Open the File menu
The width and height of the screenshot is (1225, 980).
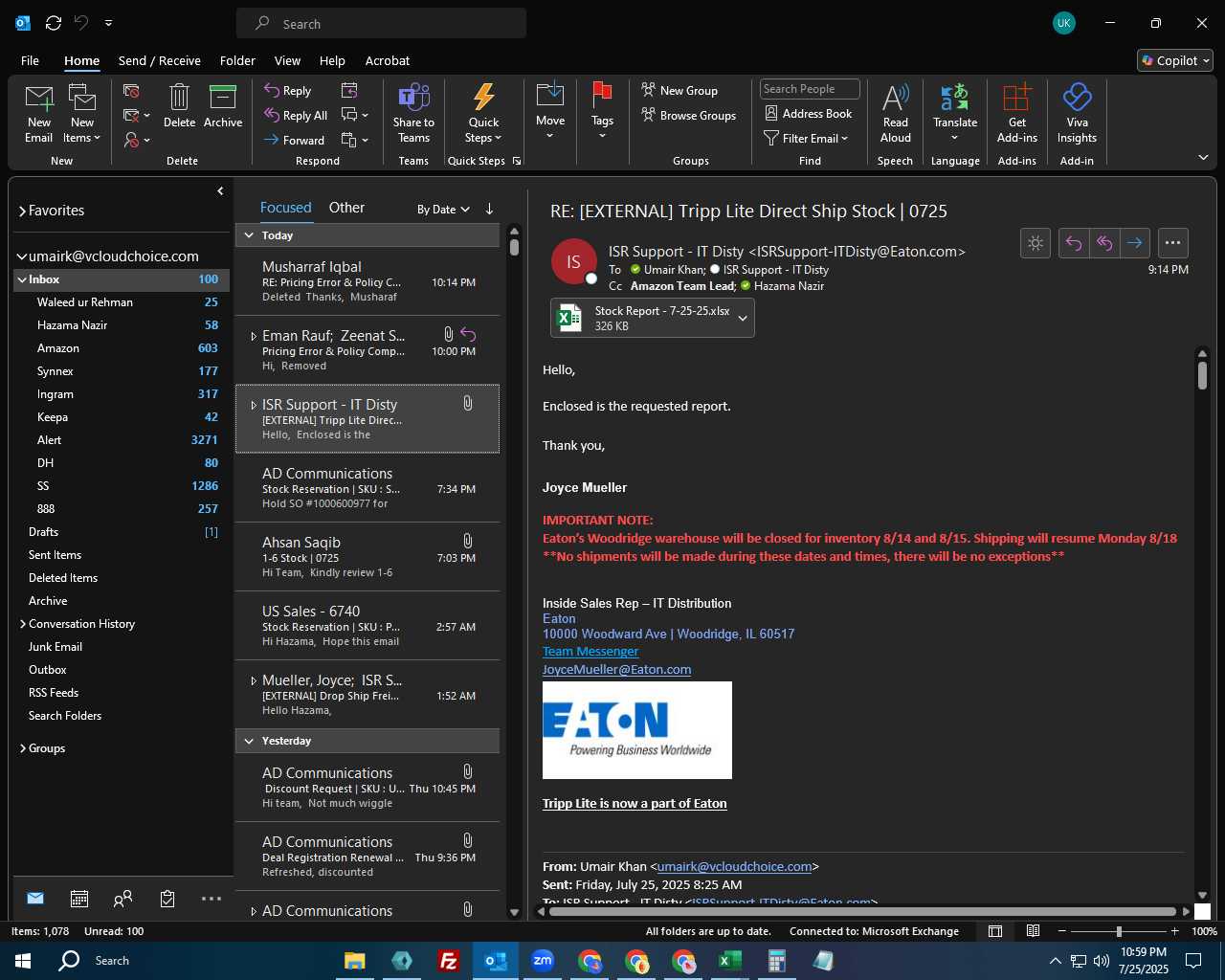pyautogui.click(x=30, y=60)
